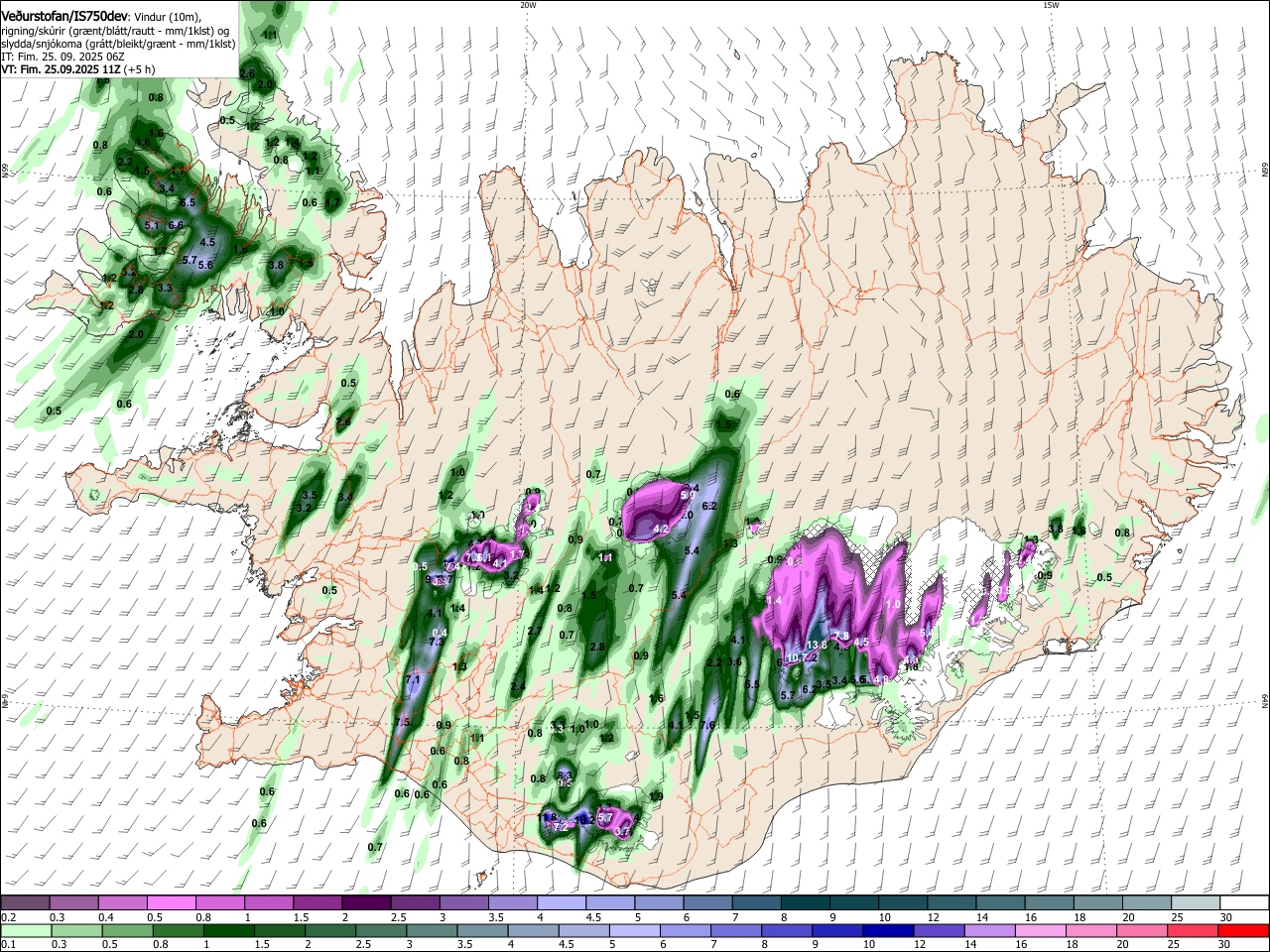
Task: Pick the grey-teal snow swatch at 18
Action: pyautogui.click(x=1097, y=902)
